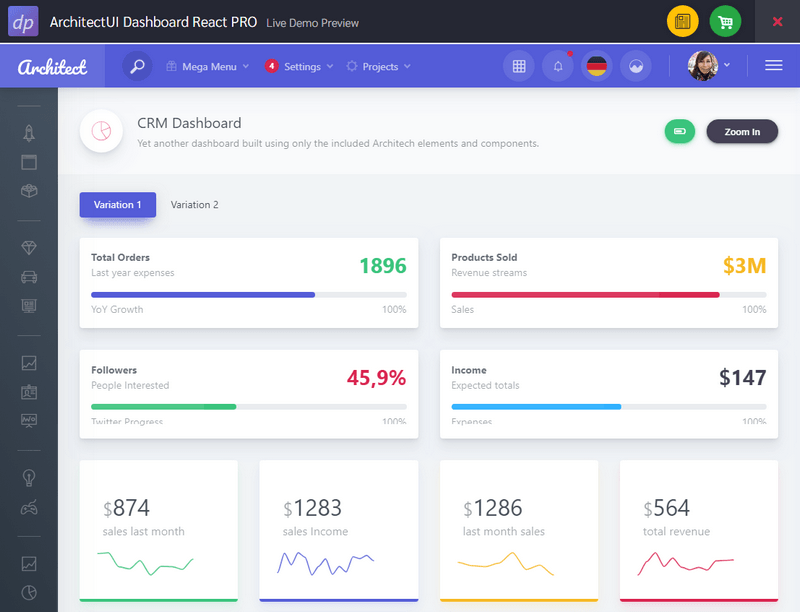
Task: Click the Zoom In button
Action: 742,132
